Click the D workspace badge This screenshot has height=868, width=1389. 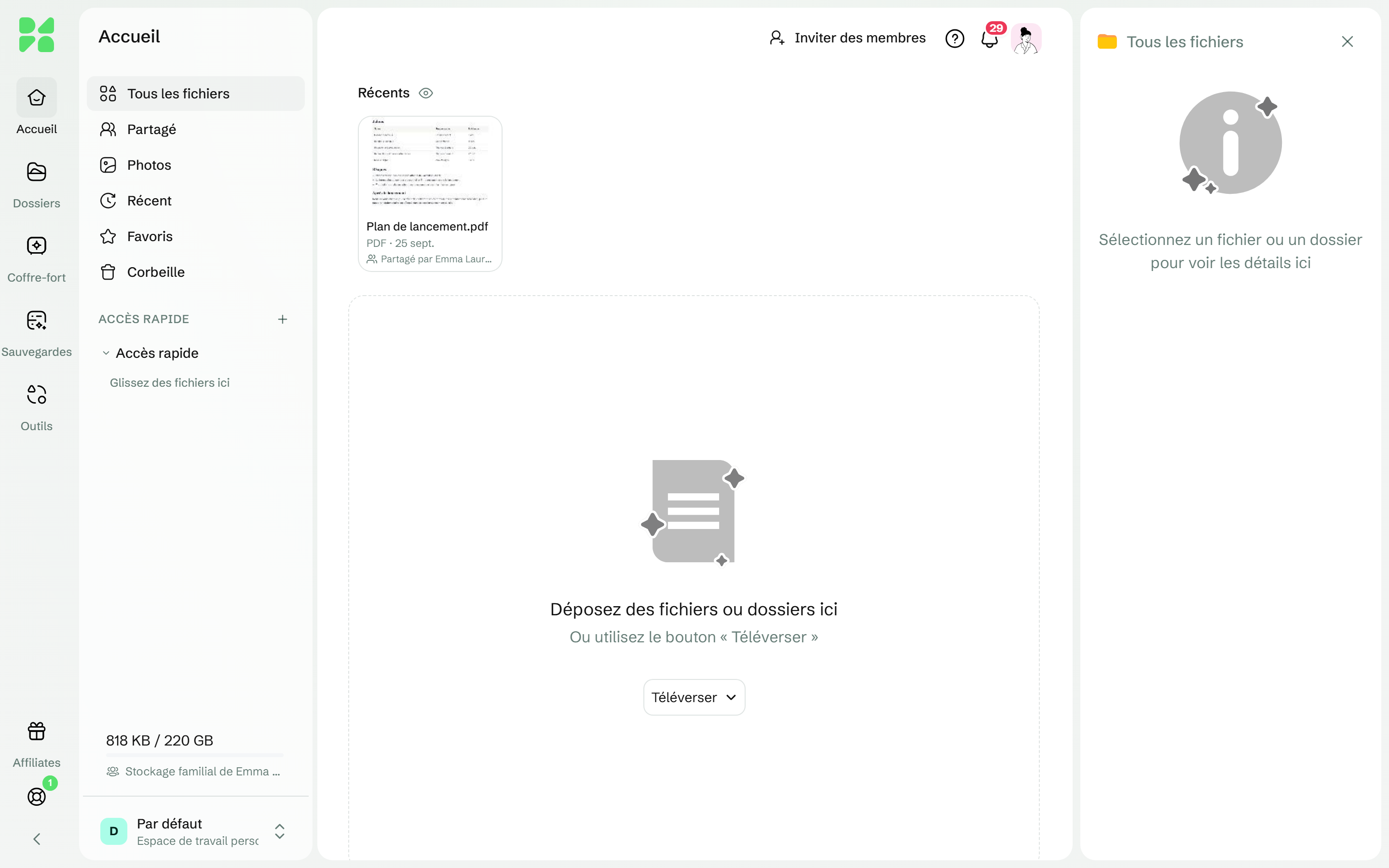tap(114, 831)
